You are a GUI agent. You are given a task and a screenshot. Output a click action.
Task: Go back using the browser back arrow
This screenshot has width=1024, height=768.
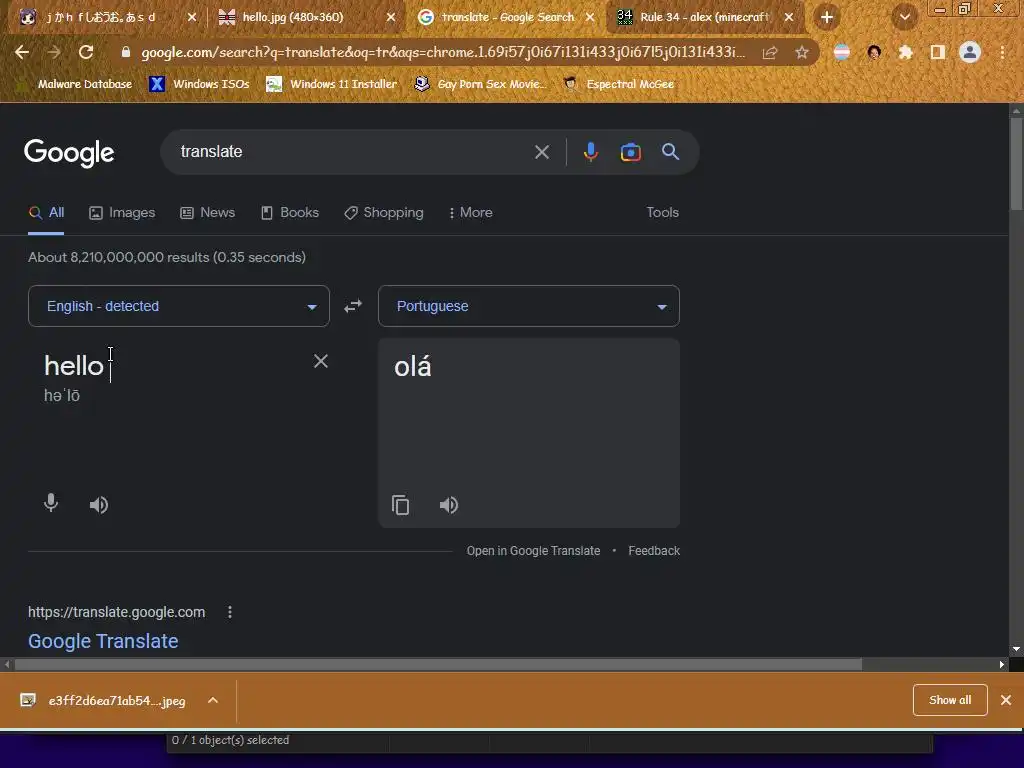(22, 52)
